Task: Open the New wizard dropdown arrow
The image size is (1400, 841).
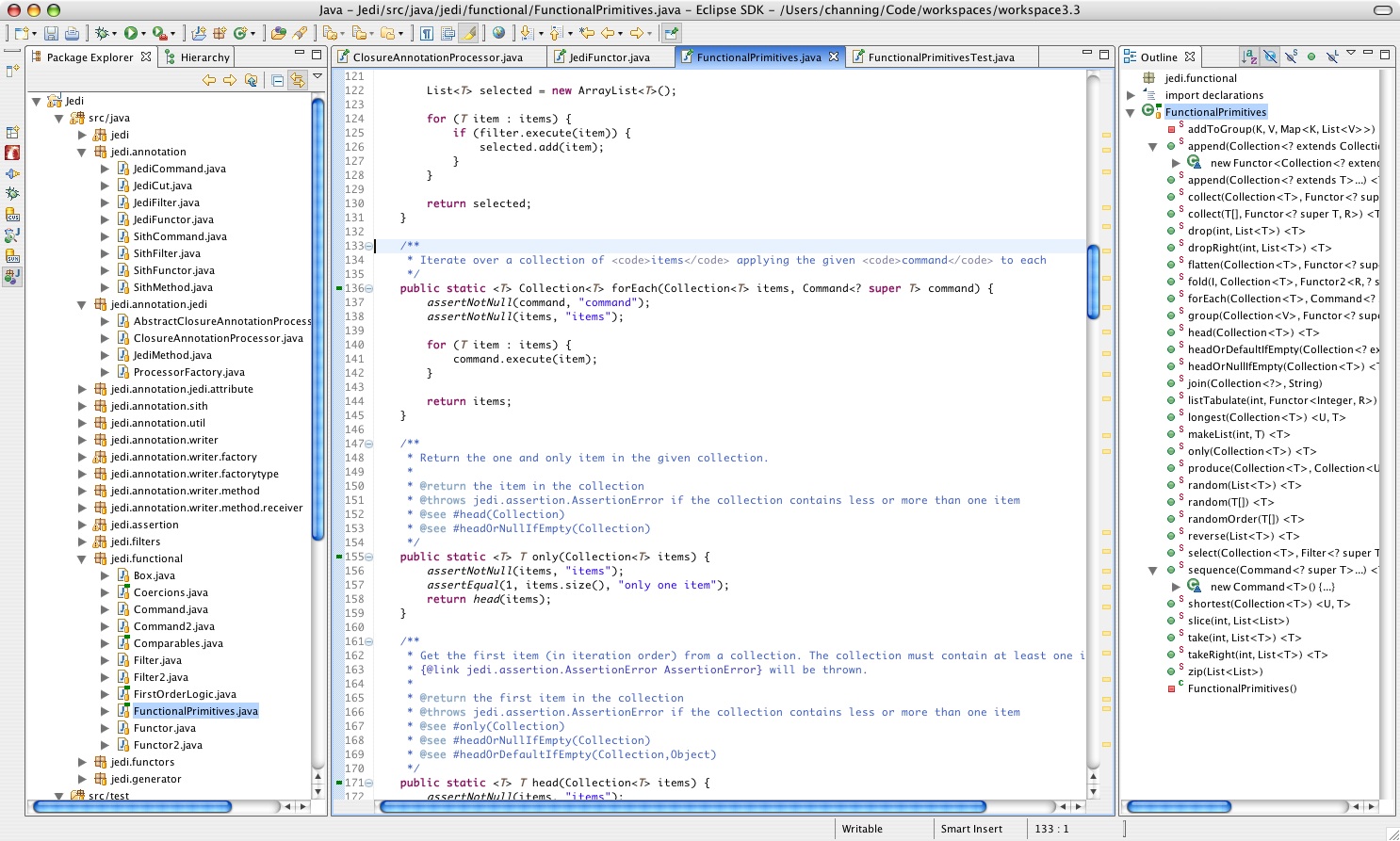Action: [35, 34]
